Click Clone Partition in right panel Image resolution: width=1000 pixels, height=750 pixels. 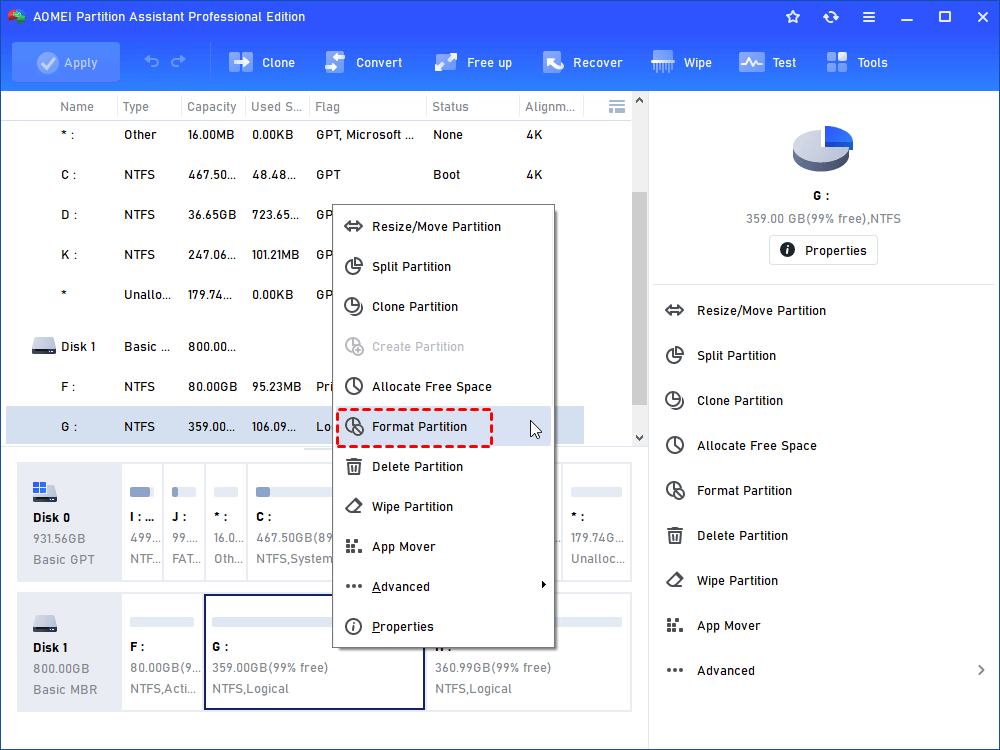pyautogui.click(x=724, y=401)
